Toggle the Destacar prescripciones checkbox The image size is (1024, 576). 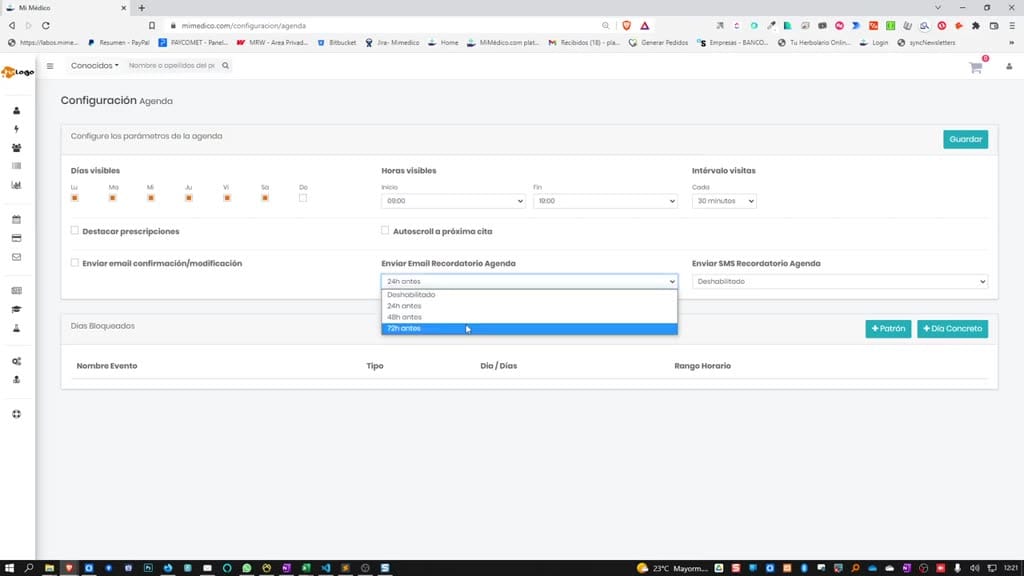(x=74, y=231)
